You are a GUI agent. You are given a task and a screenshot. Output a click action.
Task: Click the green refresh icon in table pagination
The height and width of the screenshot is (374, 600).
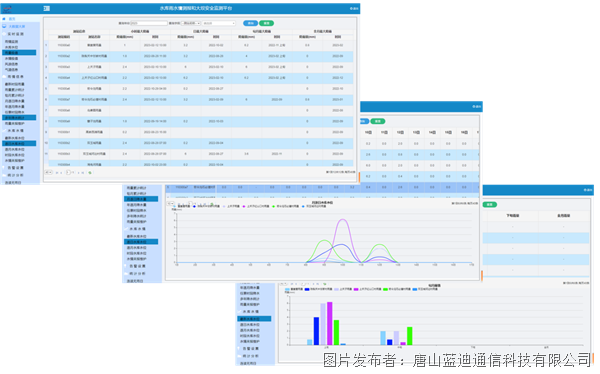[90, 173]
